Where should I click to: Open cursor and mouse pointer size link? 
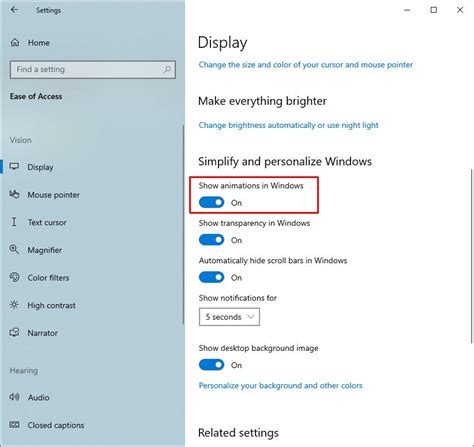[x=306, y=65]
